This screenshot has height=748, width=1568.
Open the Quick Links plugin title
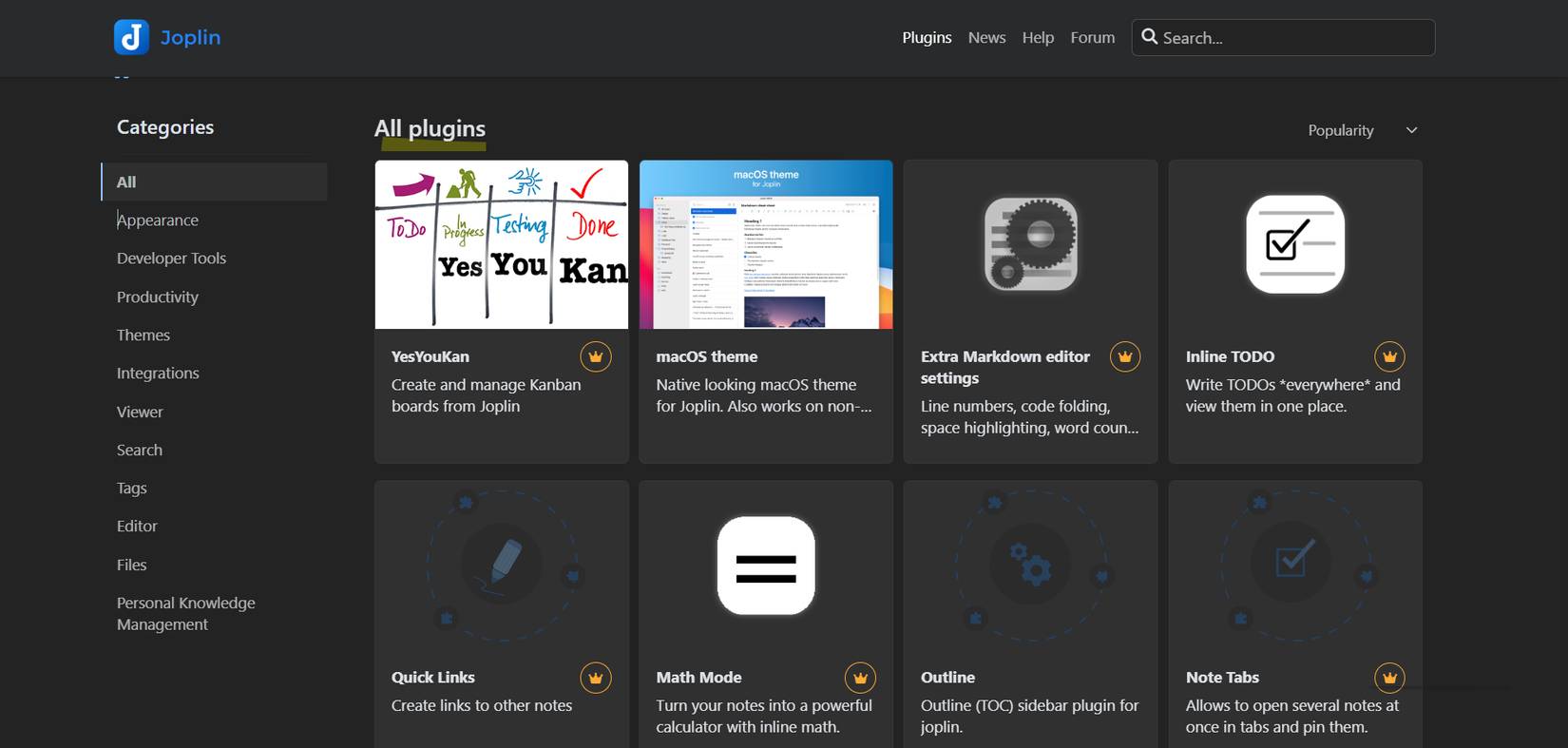[x=433, y=678]
